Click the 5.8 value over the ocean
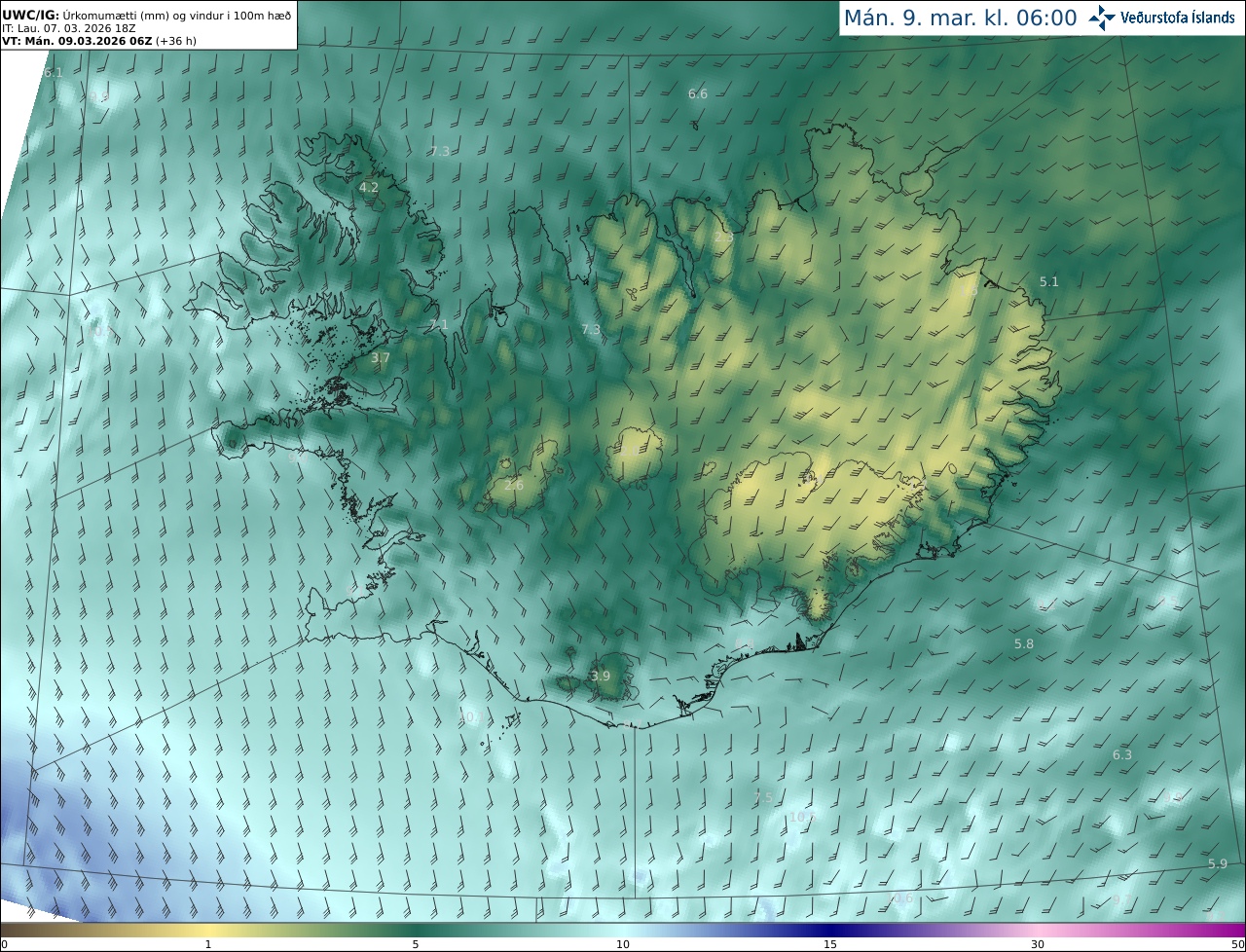This screenshot has width=1246, height=952. (x=1024, y=644)
